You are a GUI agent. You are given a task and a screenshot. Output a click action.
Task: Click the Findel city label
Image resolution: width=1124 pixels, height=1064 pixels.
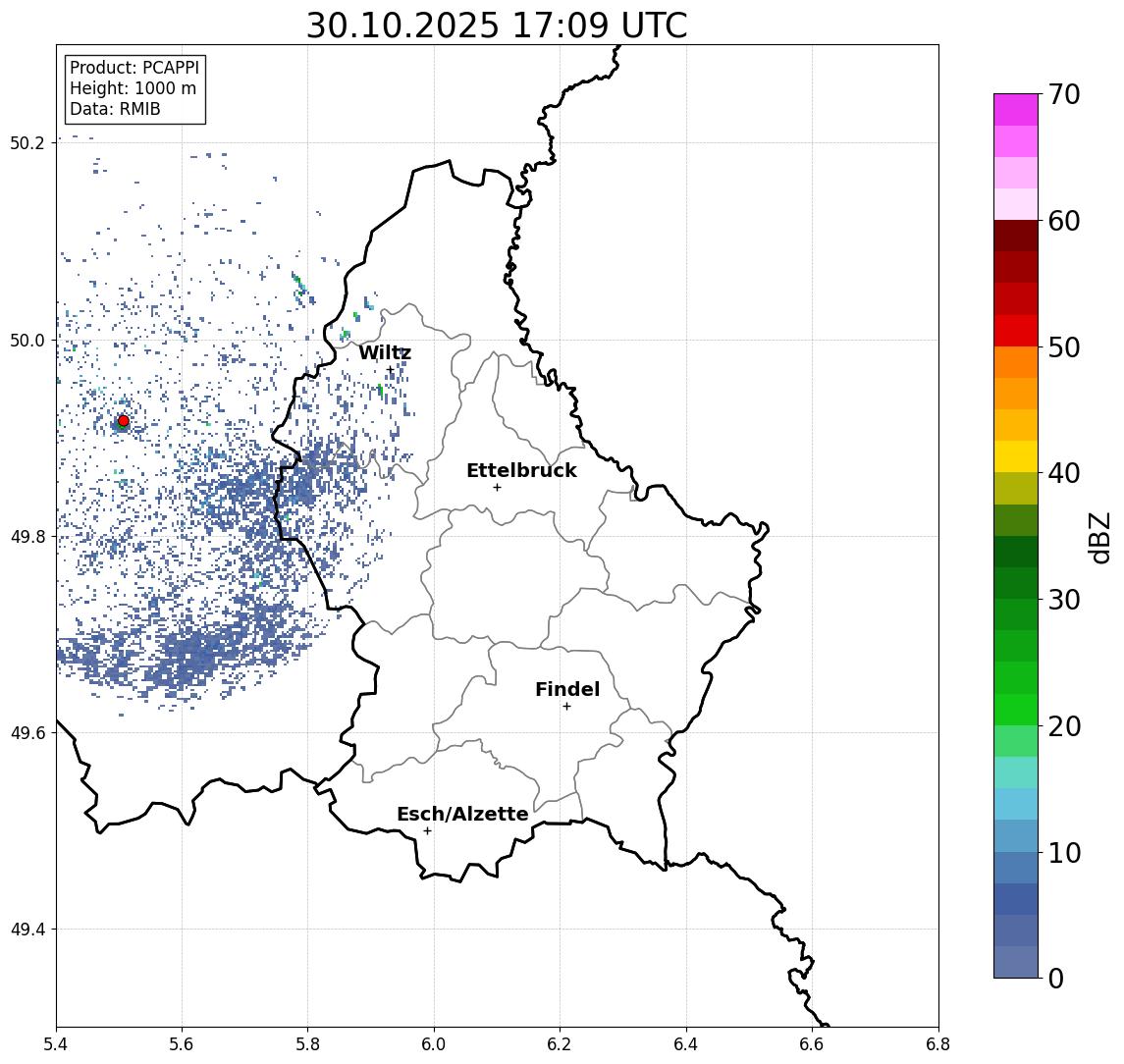point(567,689)
